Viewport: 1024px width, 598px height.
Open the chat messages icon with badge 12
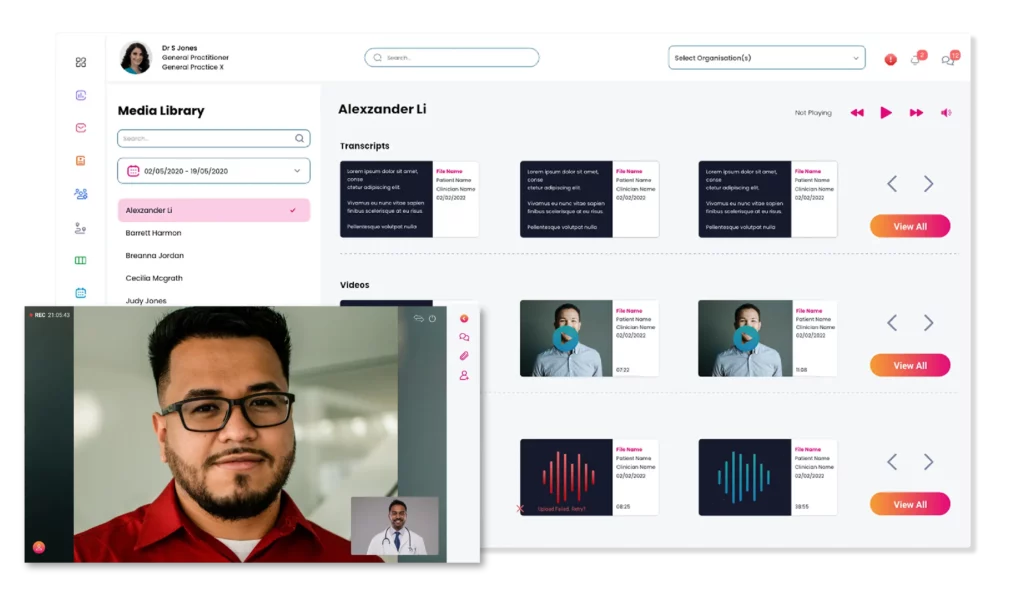950,59
